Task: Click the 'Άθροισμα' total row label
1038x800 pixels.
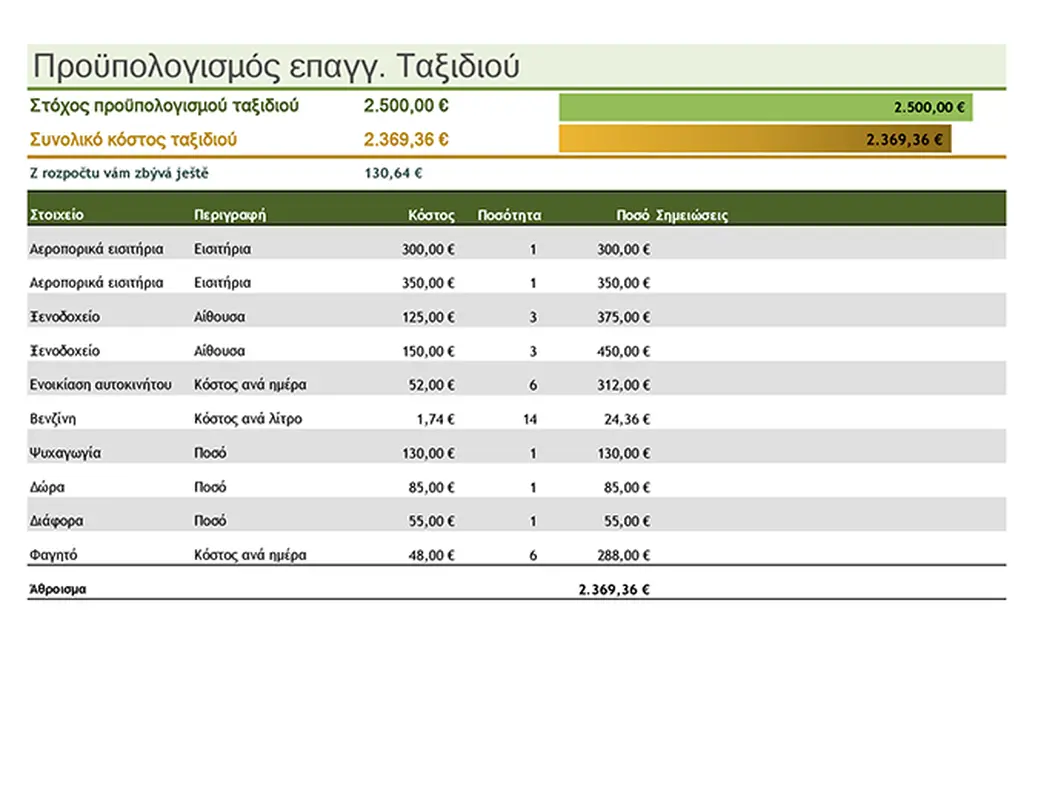Action: point(58,589)
